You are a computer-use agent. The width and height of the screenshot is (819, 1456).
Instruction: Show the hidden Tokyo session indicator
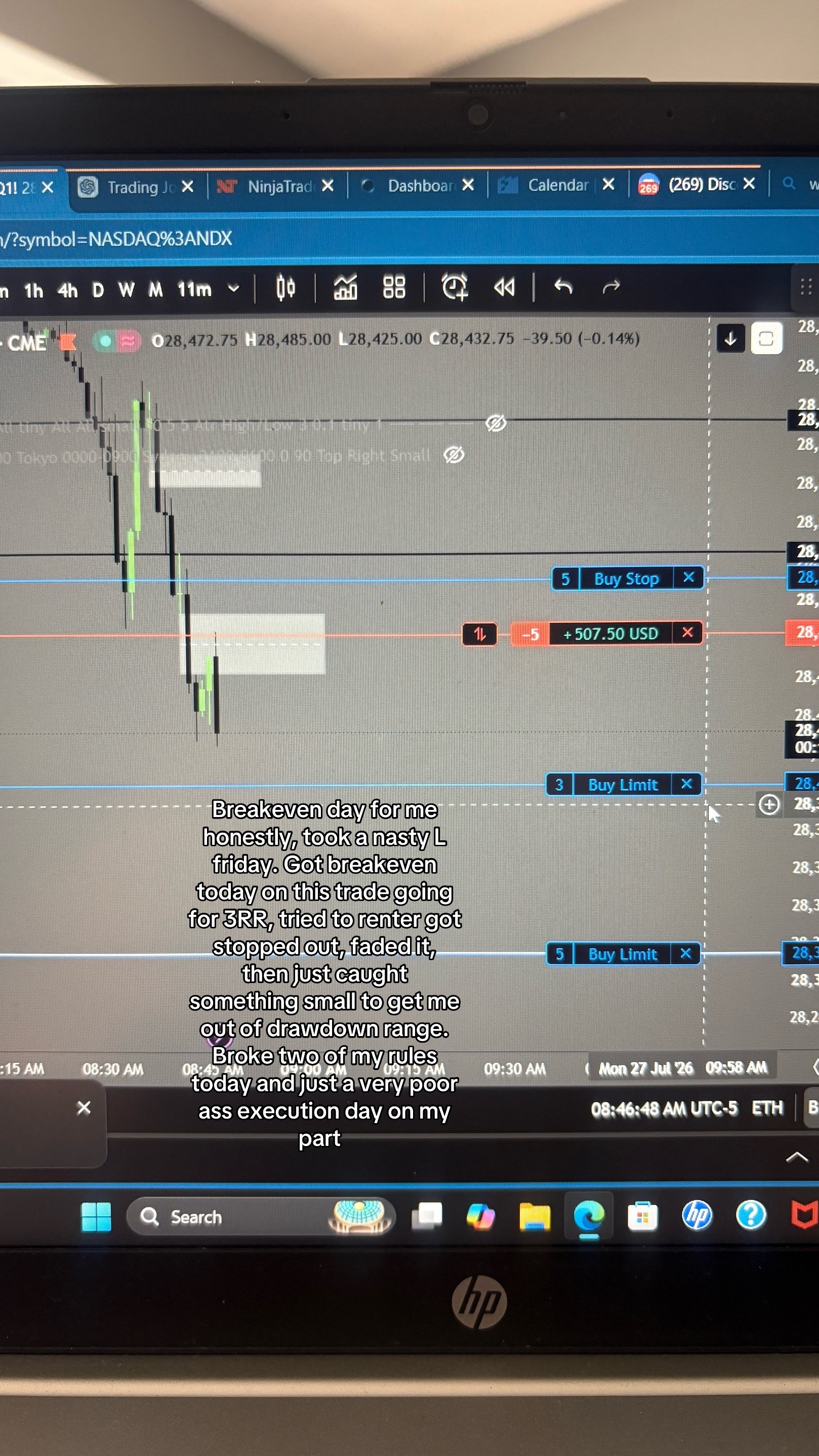pyautogui.click(x=454, y=455)
